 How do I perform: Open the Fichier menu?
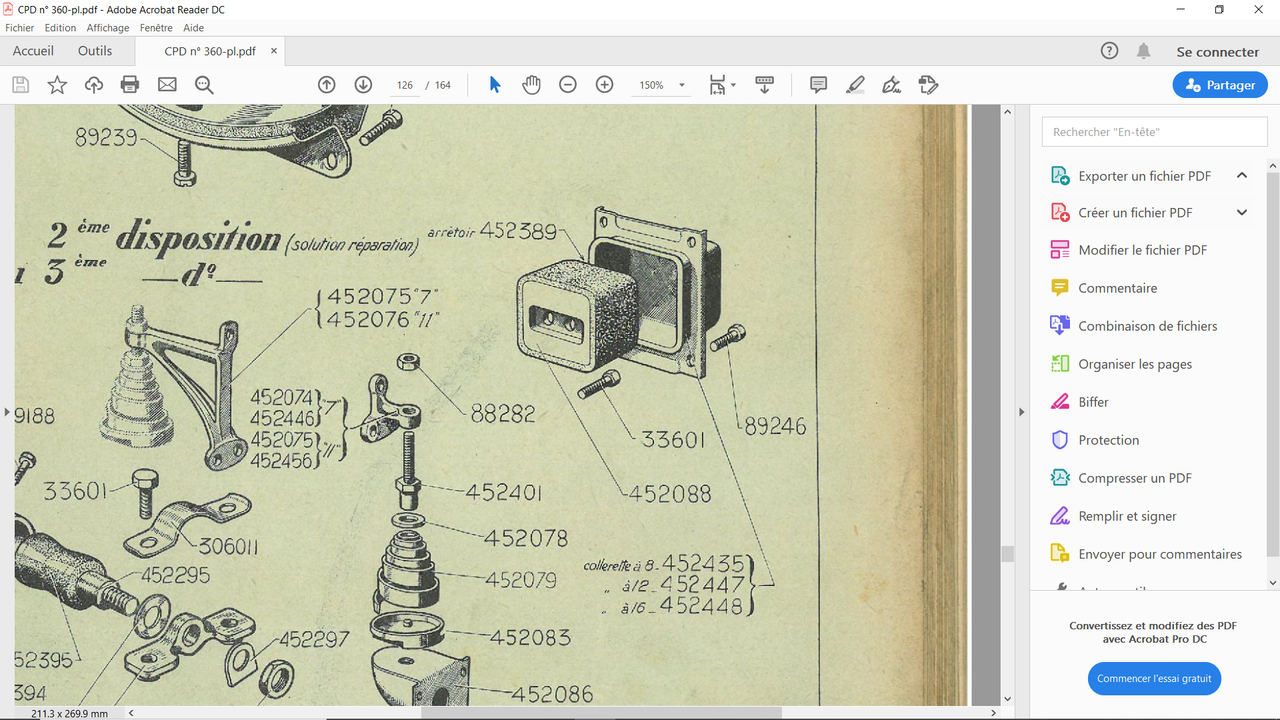(19, 28)
